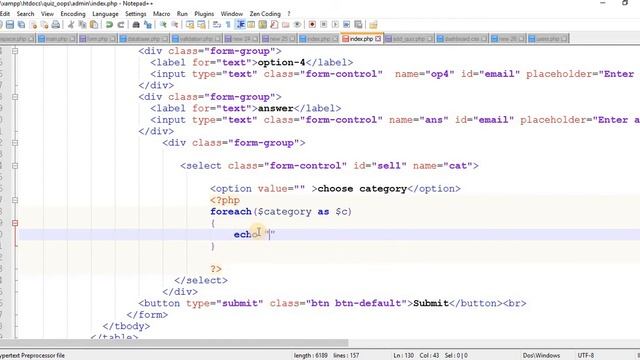This screenshot has width=640, height=360.
Task: Toggle Word Wrap in toolbar
Action: click(x=217, y=24)
